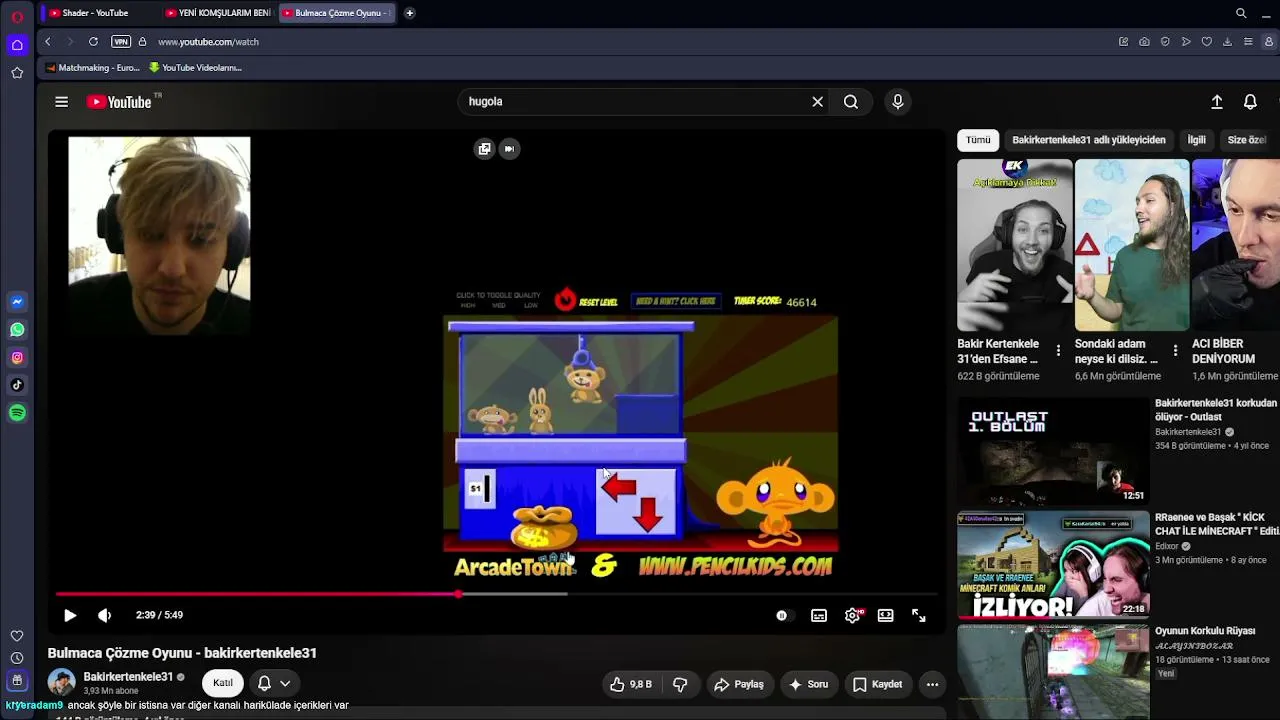Image resolution: width=1280 pixels, height=720 pixels.
Task: Open TikTok in the Opera sidebar
Action: [17, 385]
